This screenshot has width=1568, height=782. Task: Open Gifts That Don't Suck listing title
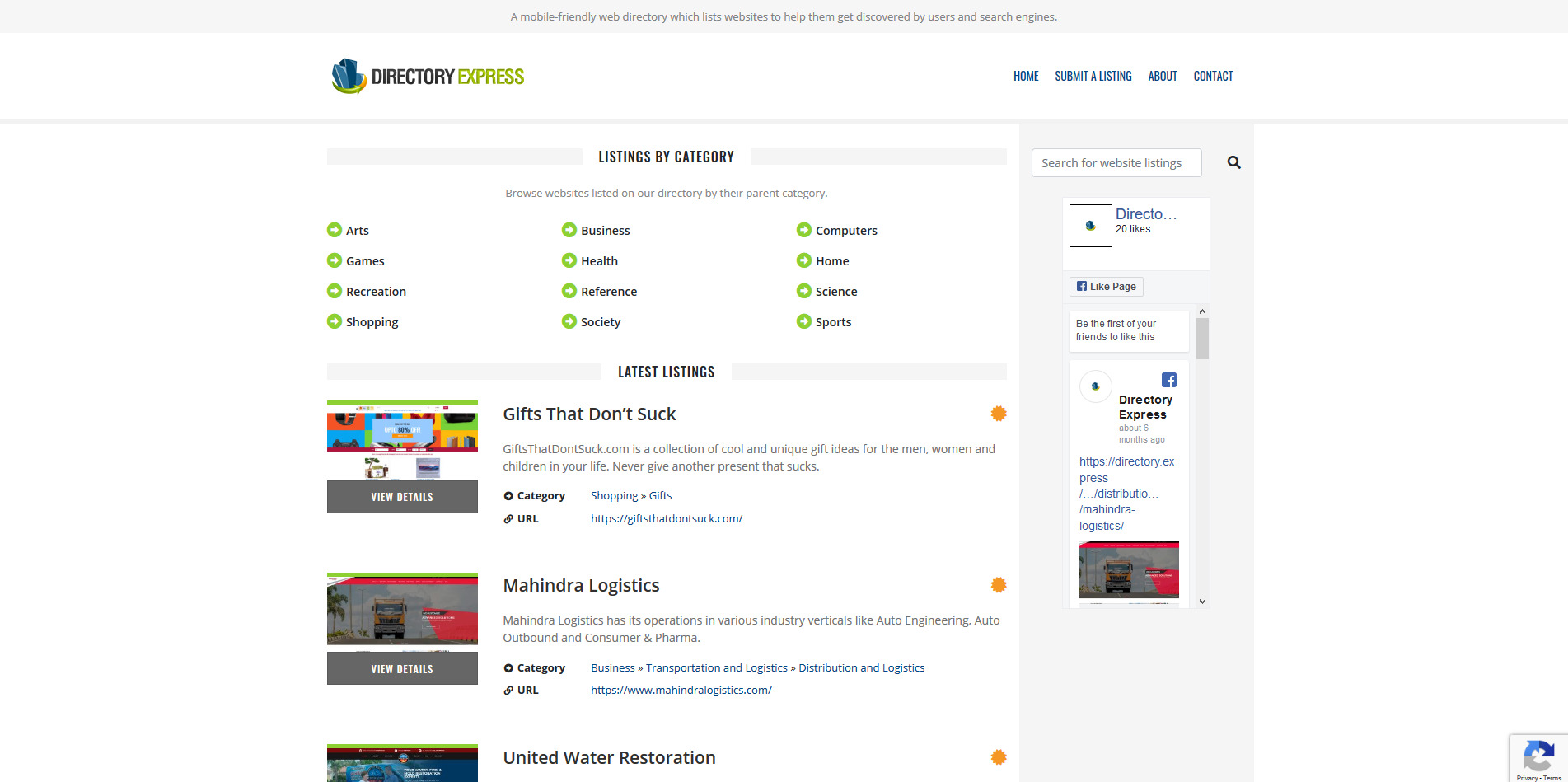(x=589, y=414)
